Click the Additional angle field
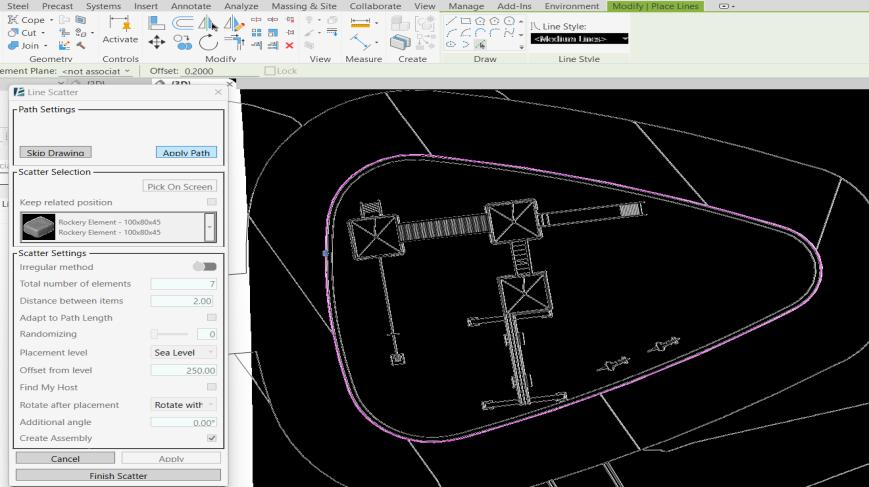 tap(183, 422)
